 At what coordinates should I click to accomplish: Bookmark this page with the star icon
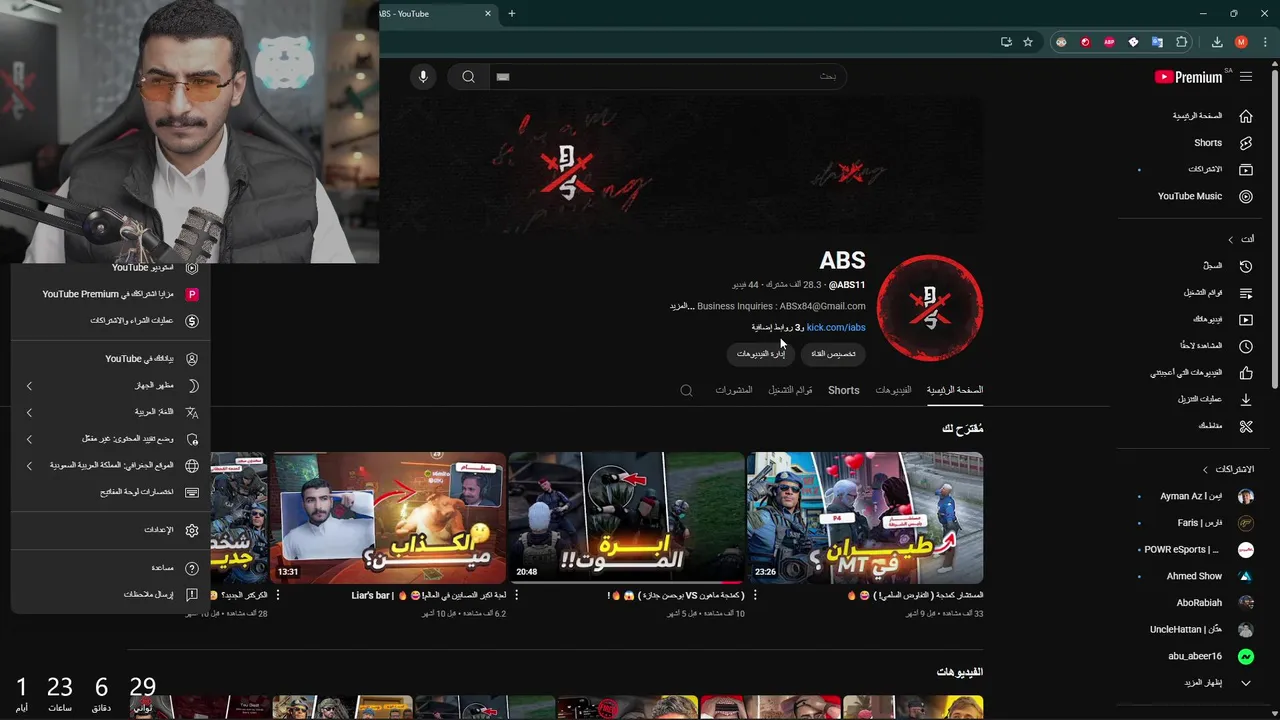pos(1028,42)
